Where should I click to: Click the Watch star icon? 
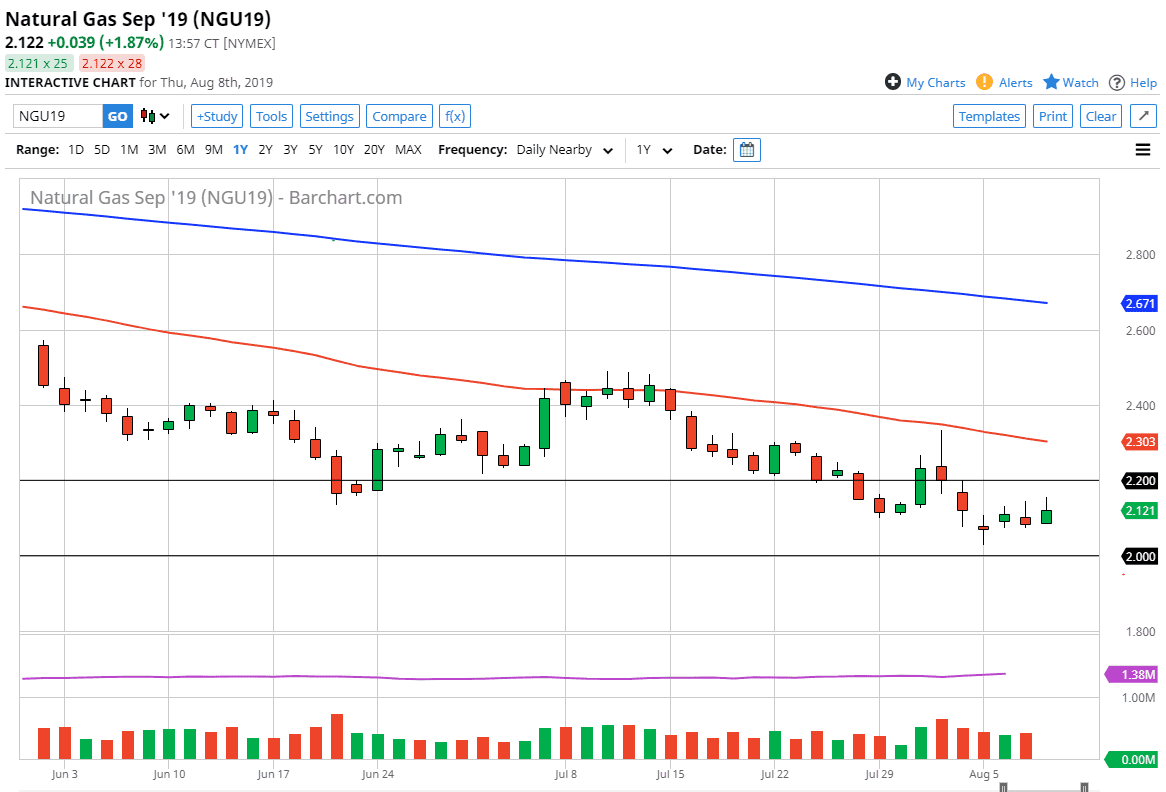pos(1052,83)
